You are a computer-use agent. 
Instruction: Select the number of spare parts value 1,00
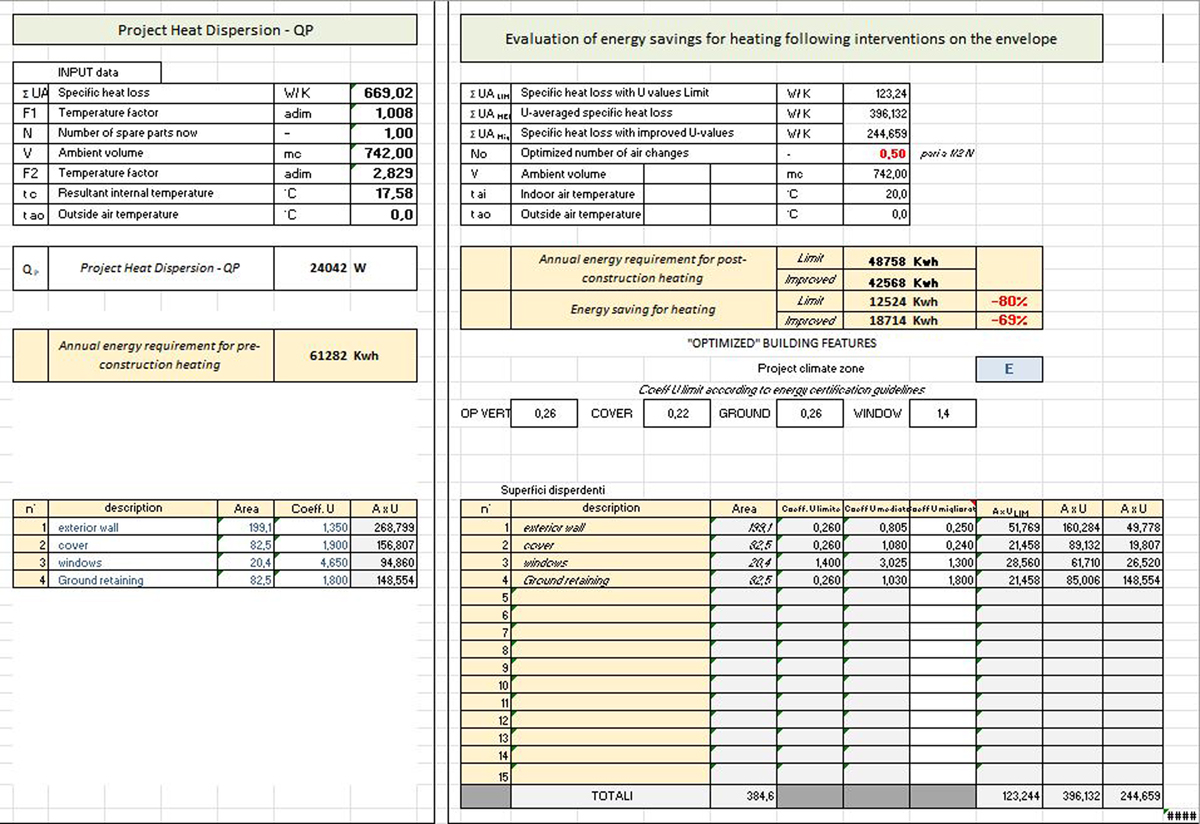click(383, 133)
